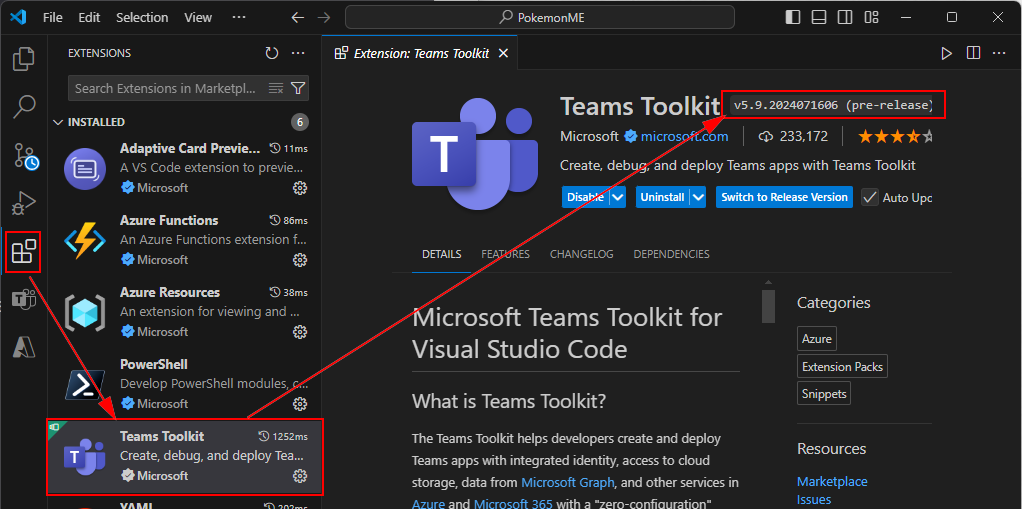Open the Disable dropdown arrow
The image size is (1022, 509).
coord(618,197)
